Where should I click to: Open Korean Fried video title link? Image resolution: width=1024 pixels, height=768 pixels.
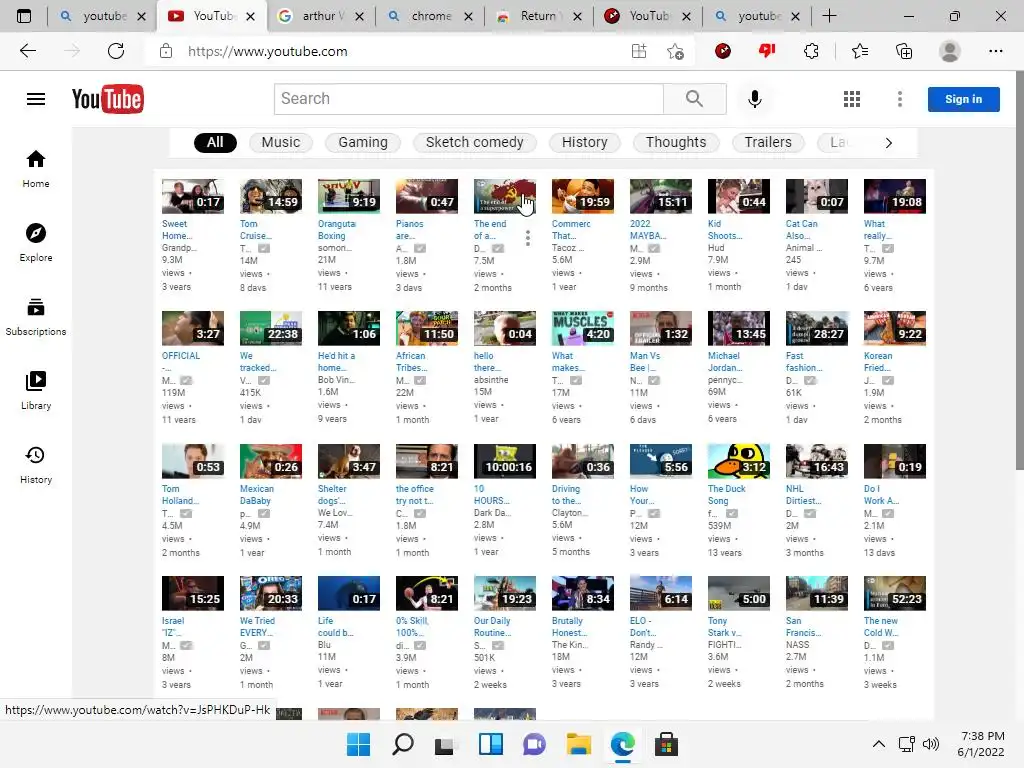(879, 362)
